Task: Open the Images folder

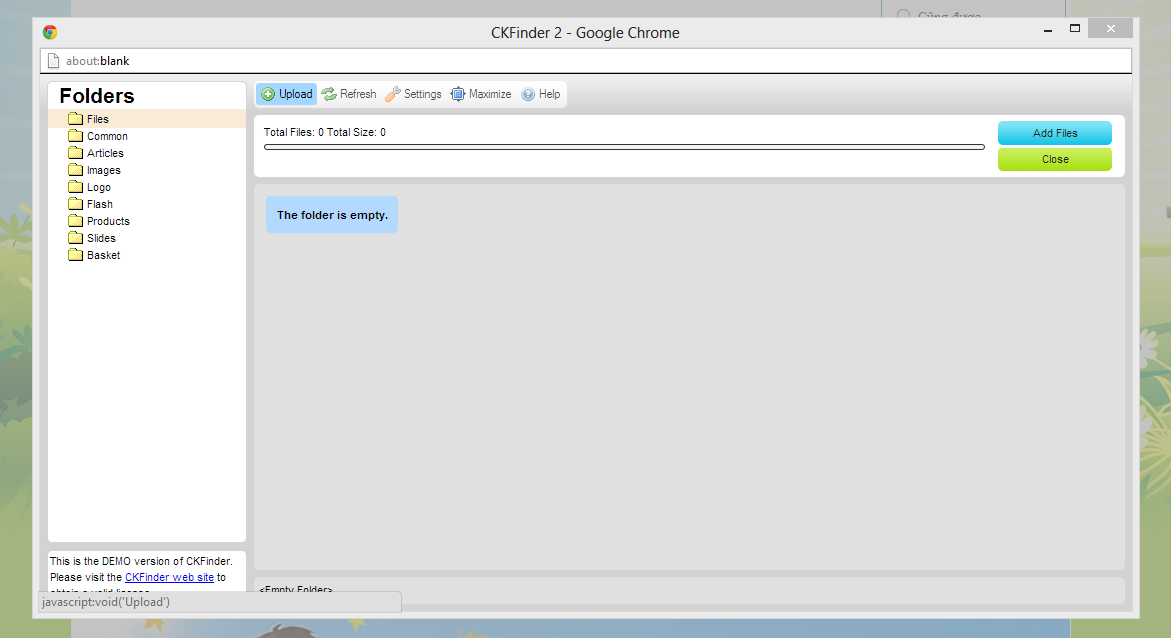Action: tap(104, 170)
